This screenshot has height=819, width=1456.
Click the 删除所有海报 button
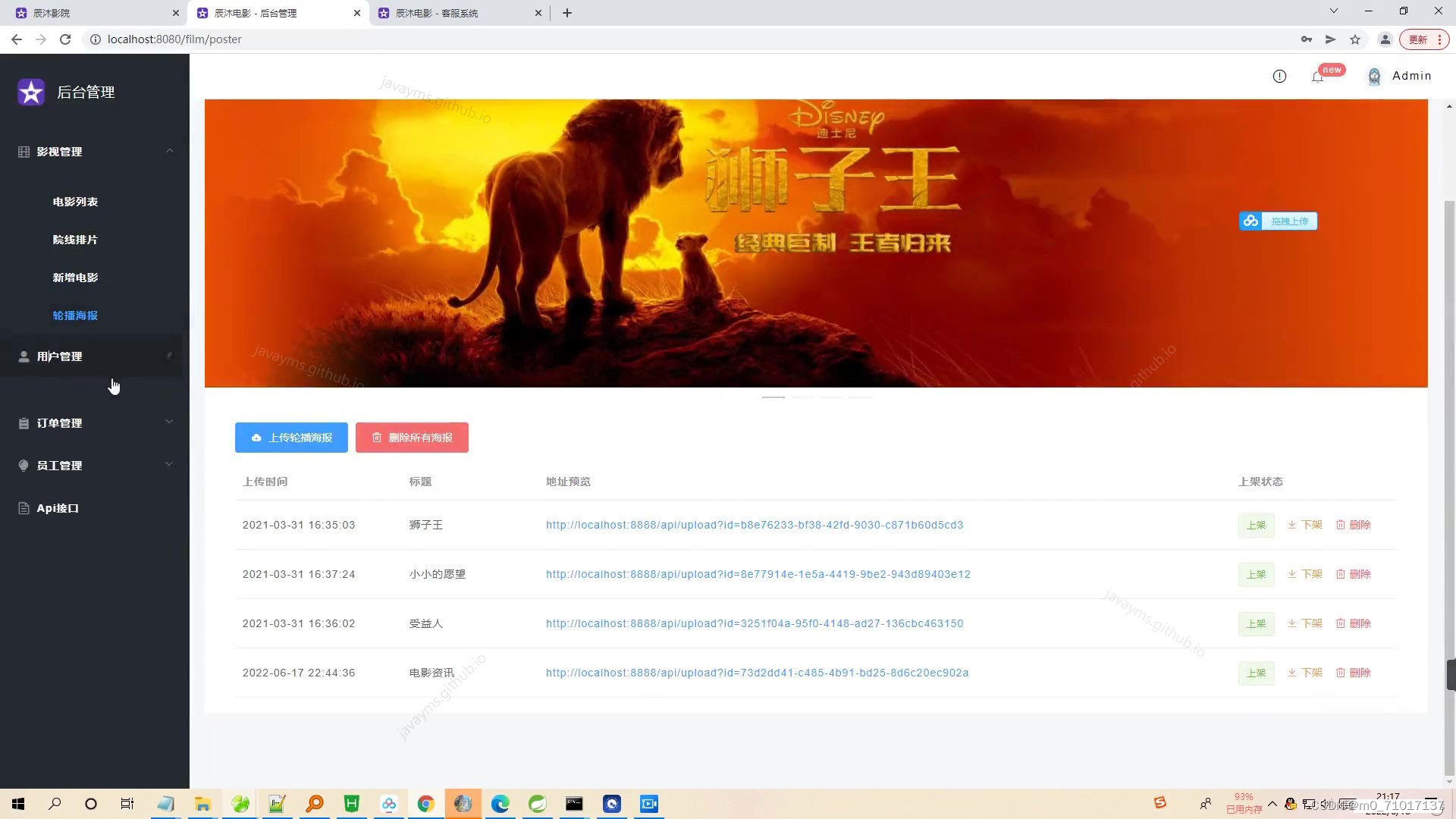click(412, 438)
